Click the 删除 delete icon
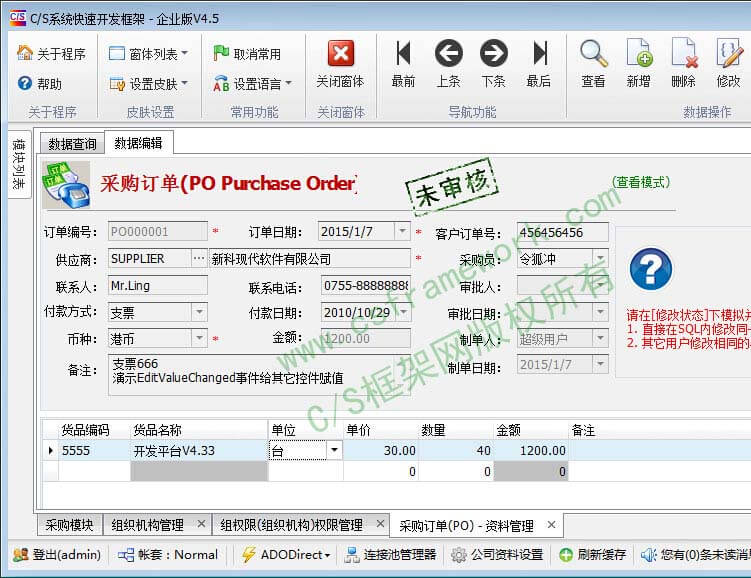This screenshot has width=751, height=578. pyautogui.click(x=683, y=54)
